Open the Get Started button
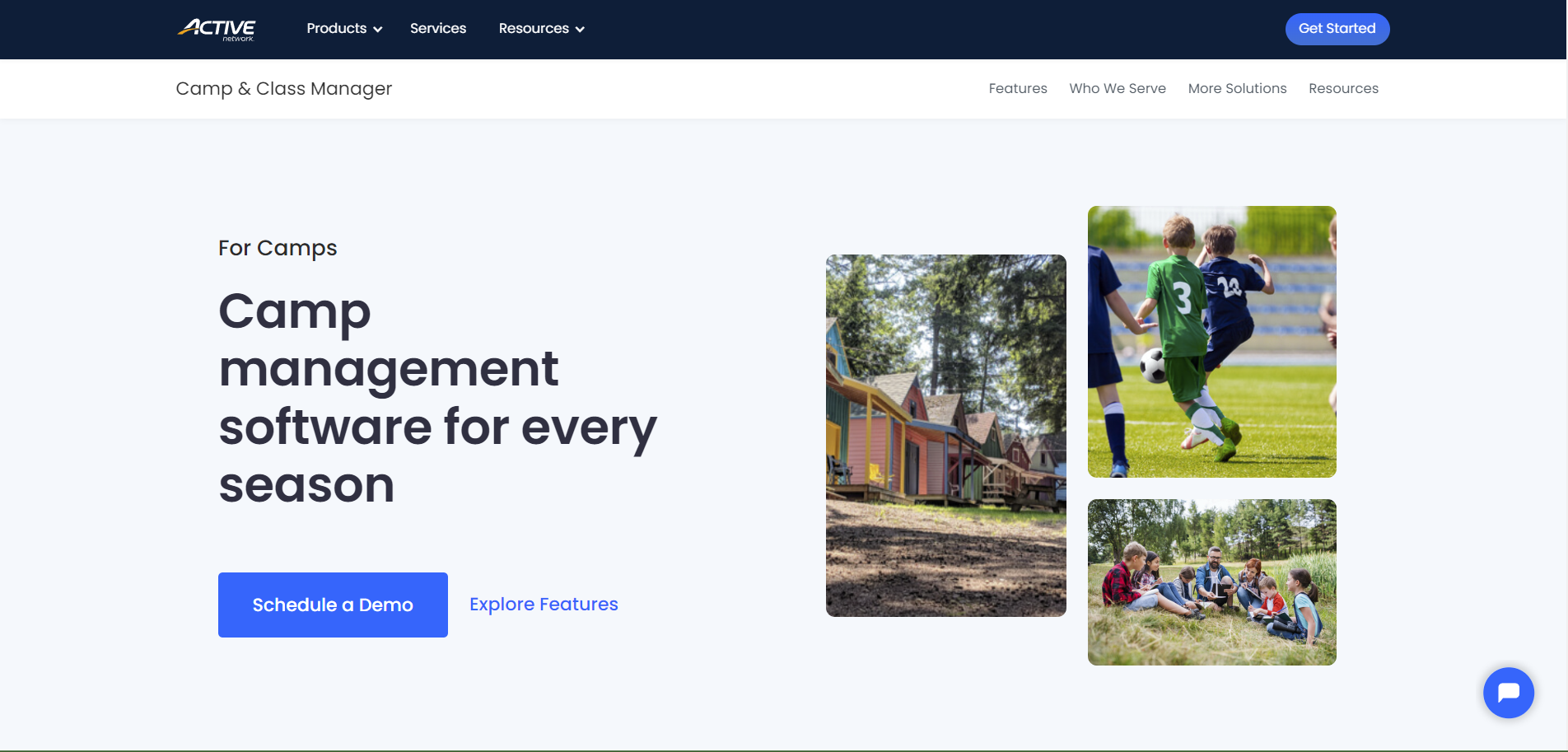 pyautogui.click(x=1337, y=28)
